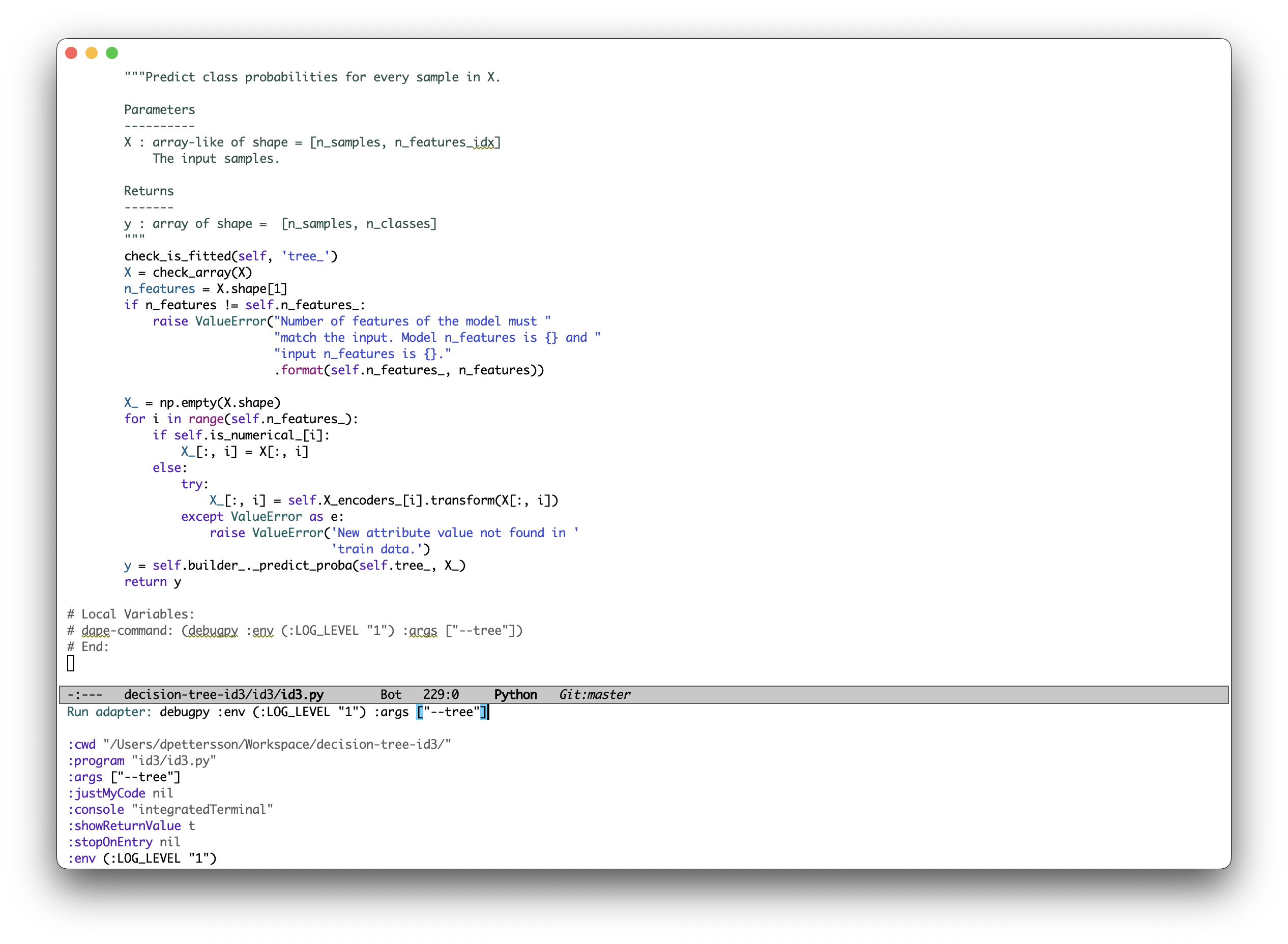Click the :cwd workspace path line
The width and height of the screenshot is (1288, 944).
point(259,745)
